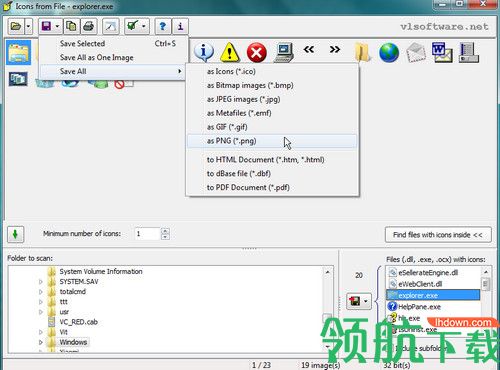
Task: Select the Word document with picture icon
Action: [x=442, y=52]
